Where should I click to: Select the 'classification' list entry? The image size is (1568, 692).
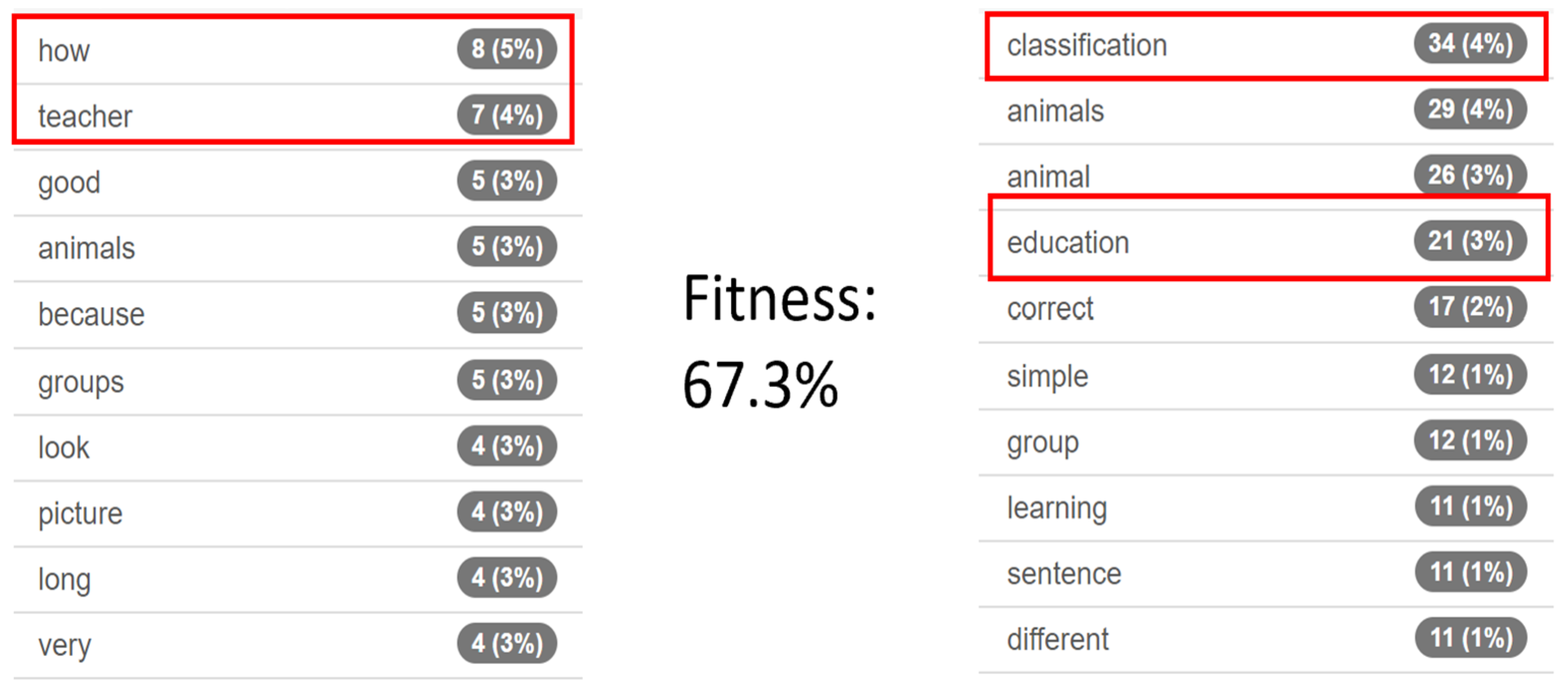click(x=1087, y=46)
